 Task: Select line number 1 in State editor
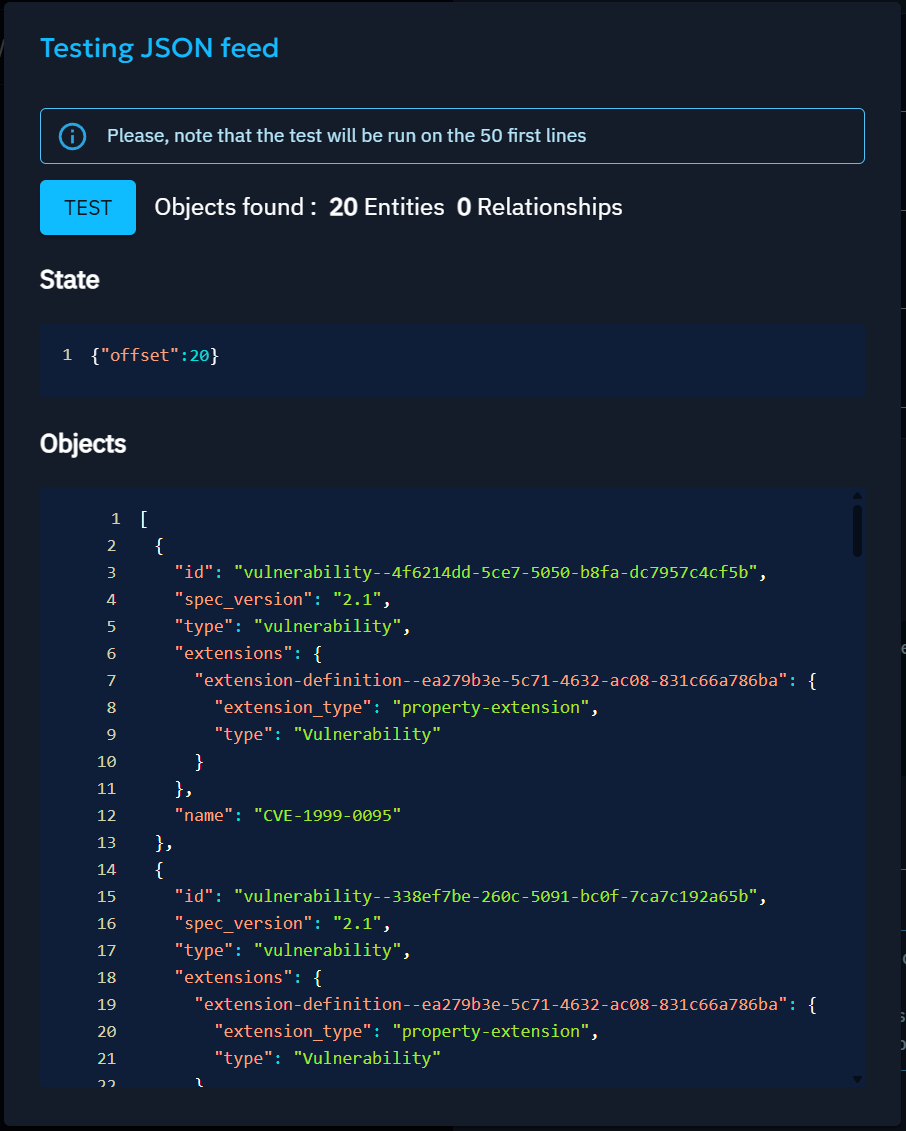point(67,355)
